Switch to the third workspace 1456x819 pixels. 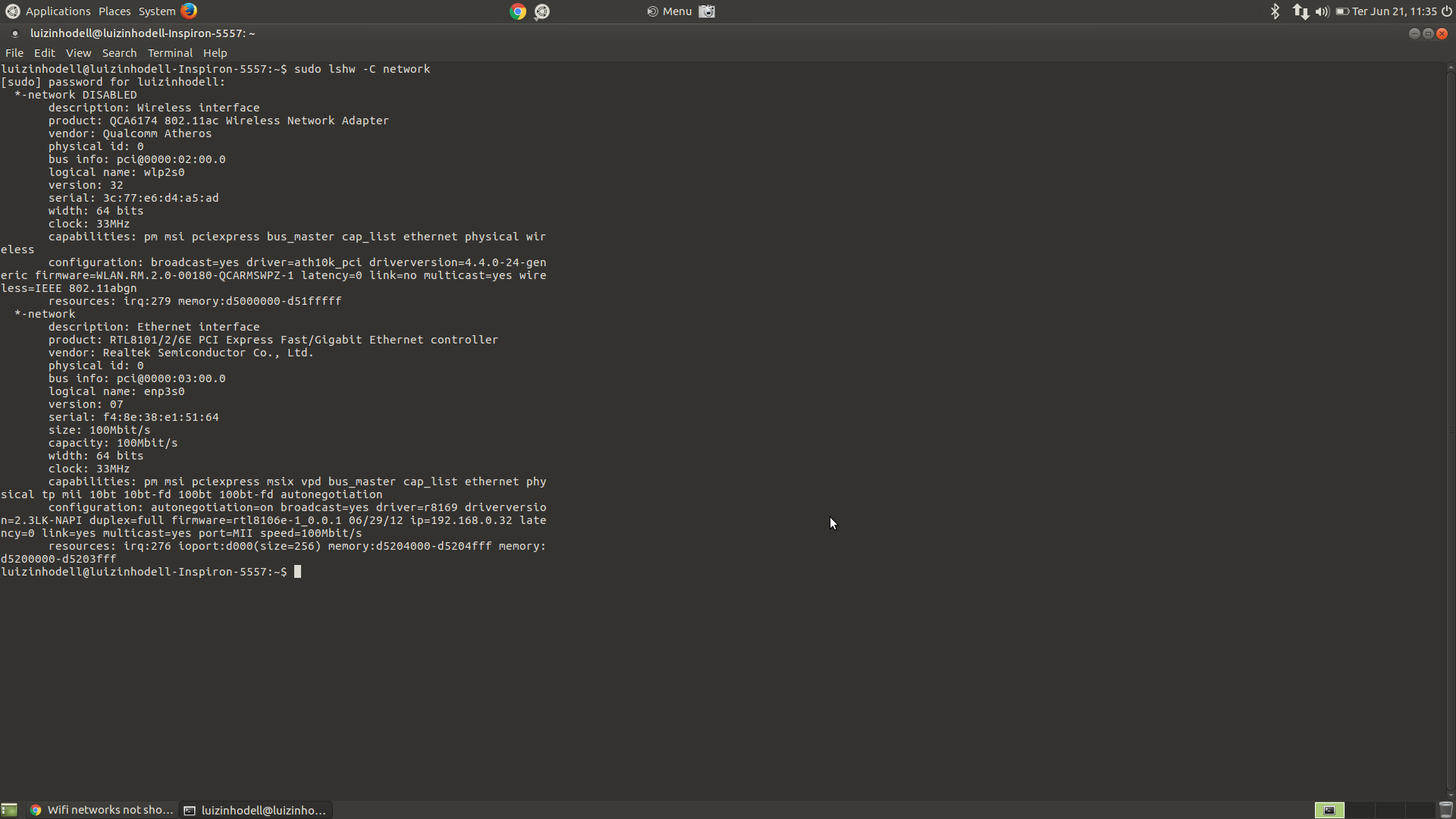pyautogui.click(x=1389, y=810)
